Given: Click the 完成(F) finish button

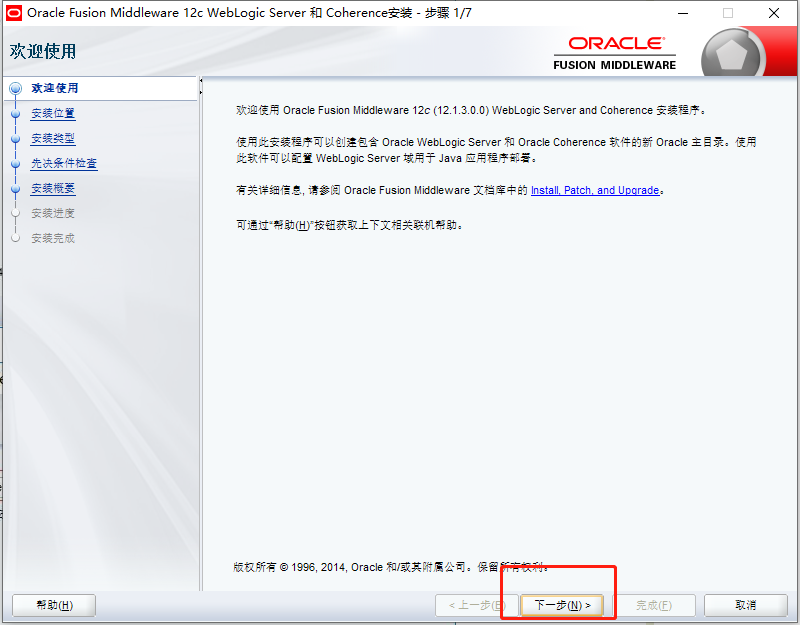Looking at the screenshot, I should click(654, 605).
